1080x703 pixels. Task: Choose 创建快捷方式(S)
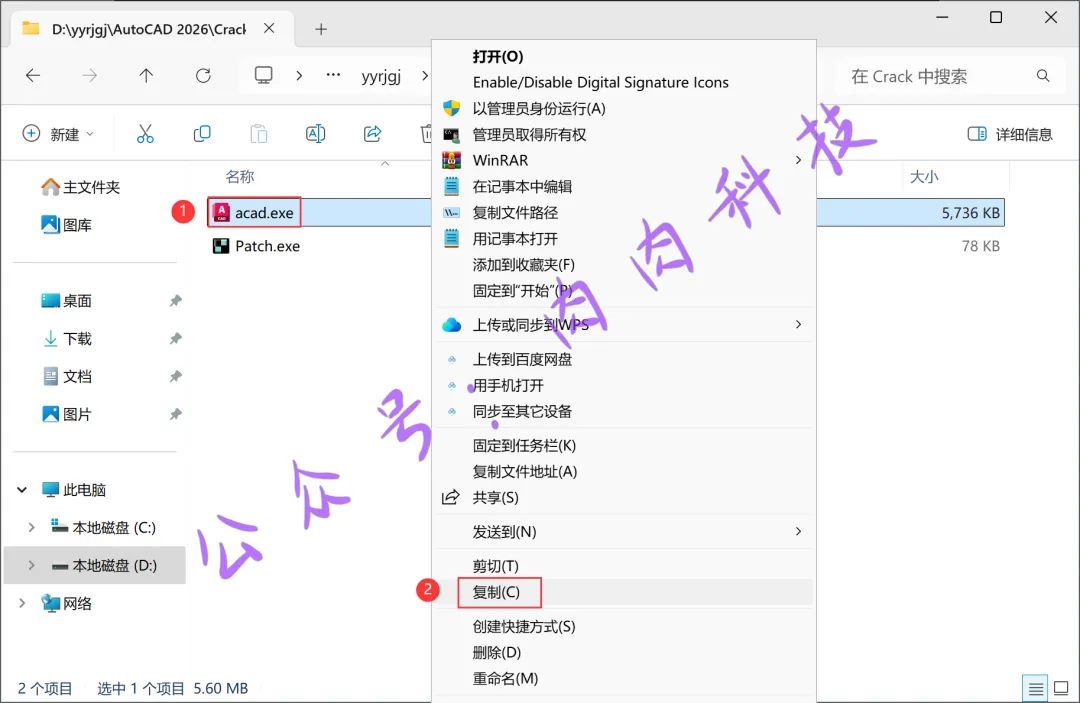click(x=523, y=627)
